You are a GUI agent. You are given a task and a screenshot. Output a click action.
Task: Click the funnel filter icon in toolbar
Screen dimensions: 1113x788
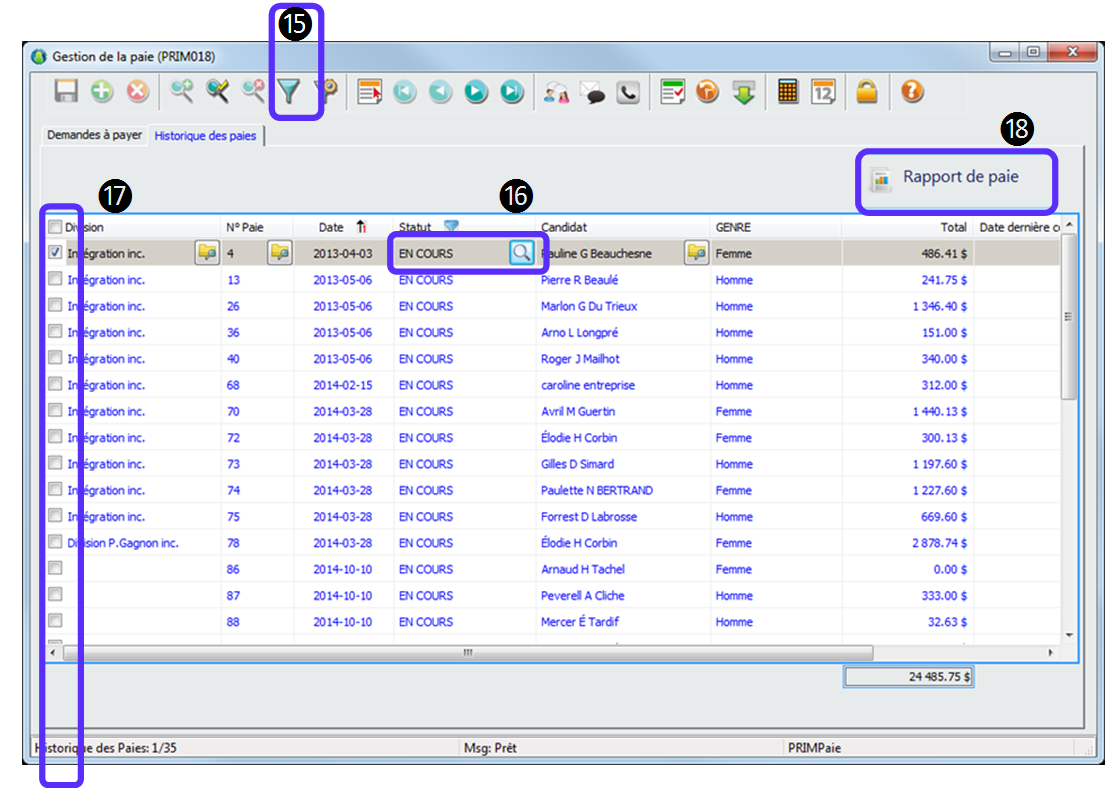tap(289, 93)
